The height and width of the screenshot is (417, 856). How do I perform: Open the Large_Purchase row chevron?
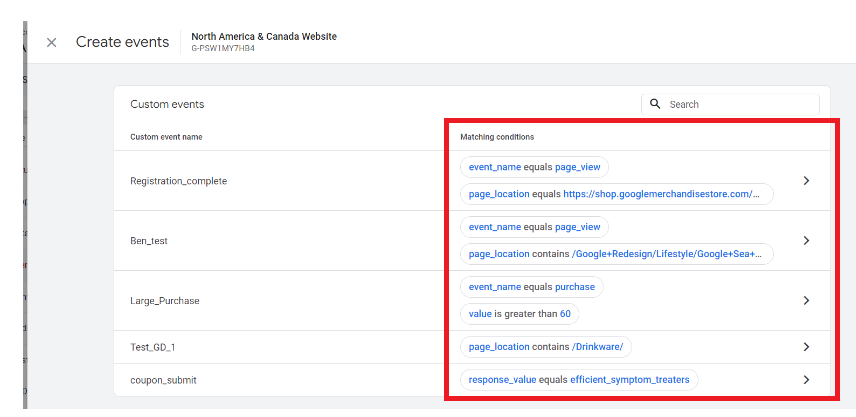point(806,301)
